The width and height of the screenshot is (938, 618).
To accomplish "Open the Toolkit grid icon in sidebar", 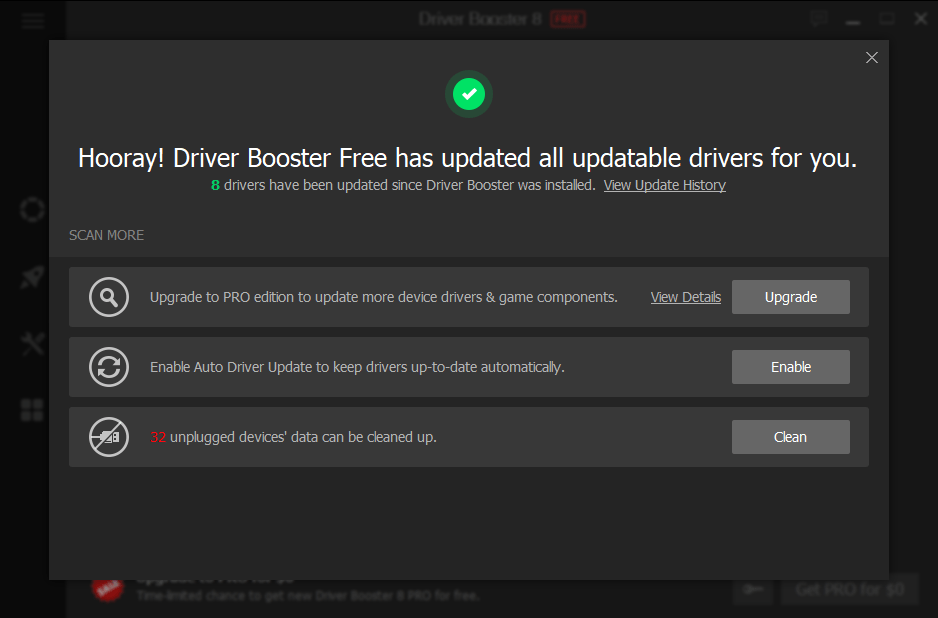I will pyautogui.click(x=31, y=409).
